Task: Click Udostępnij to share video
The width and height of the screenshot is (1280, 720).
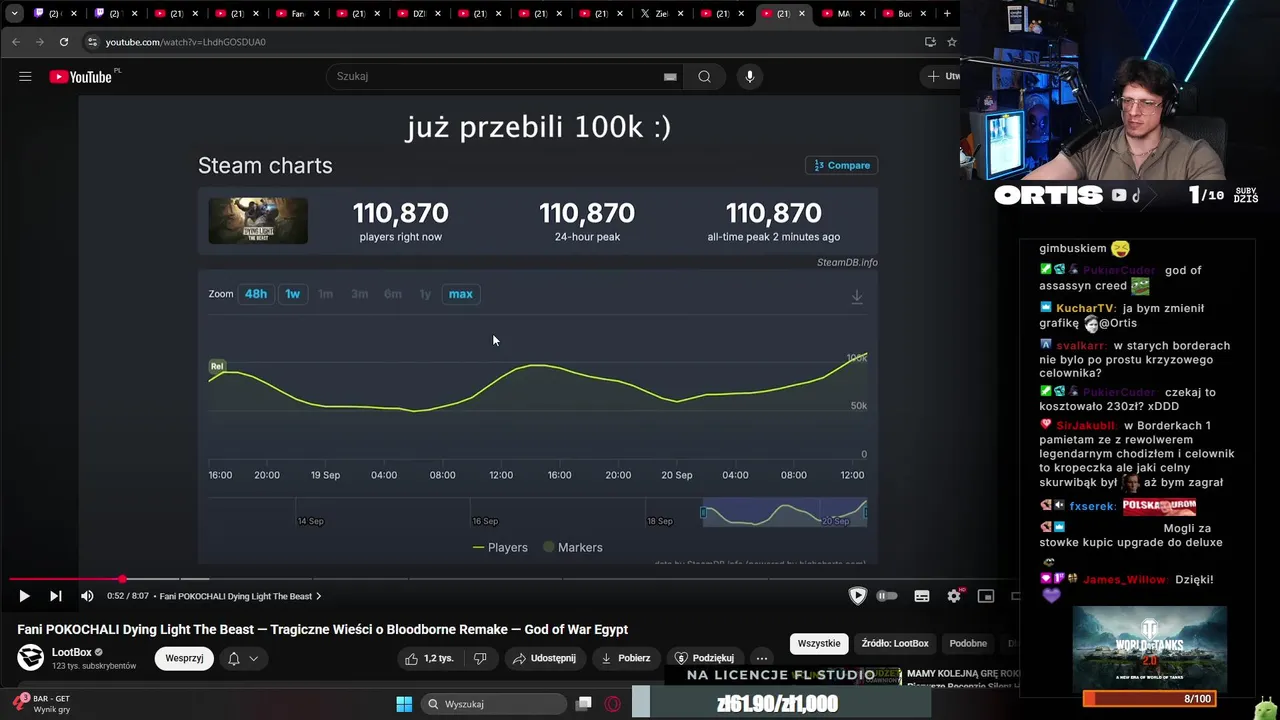Action: point(544,658)
